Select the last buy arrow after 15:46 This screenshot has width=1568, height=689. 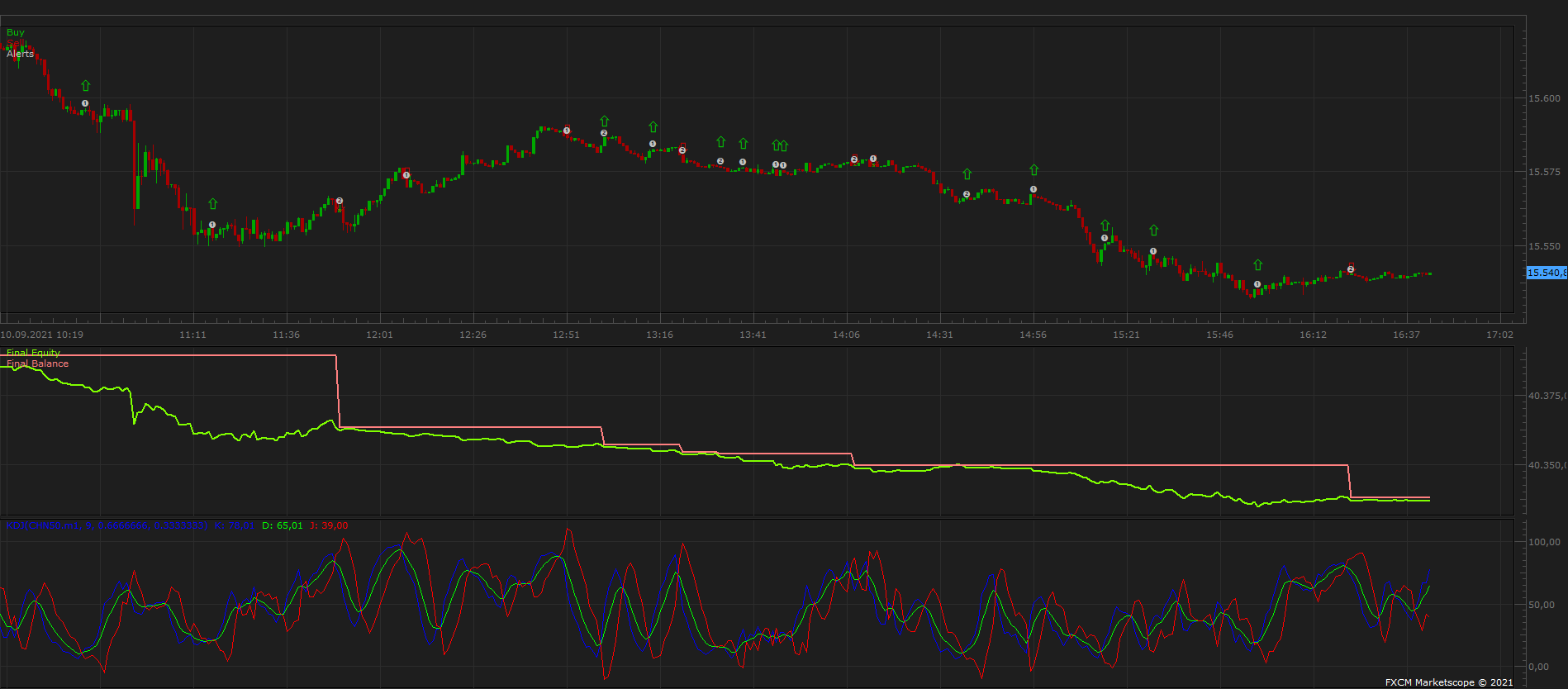click(x=1258, y=265)
